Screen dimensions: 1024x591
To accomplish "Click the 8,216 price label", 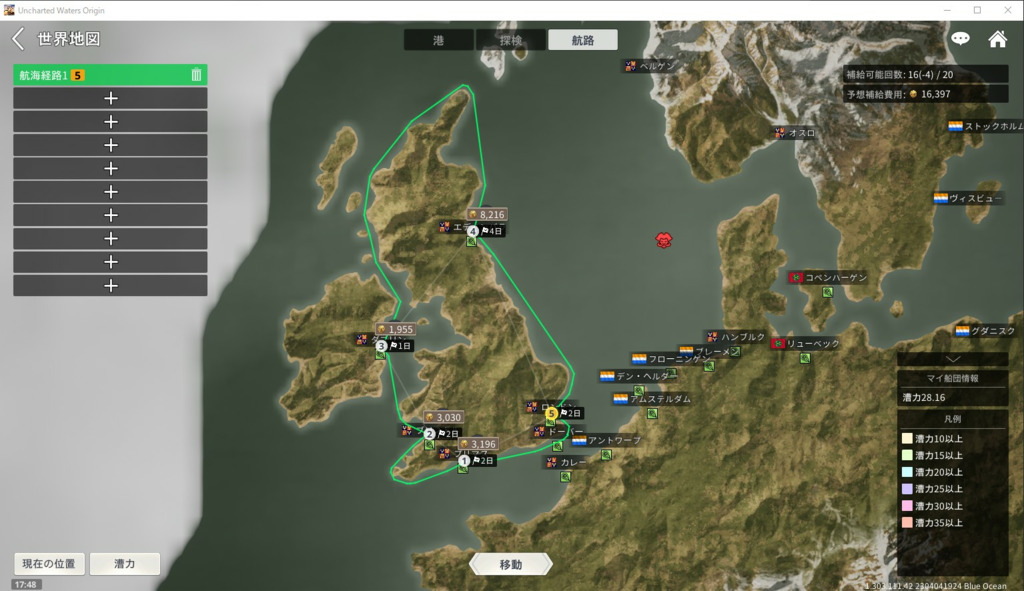I will (x=487, y=214).
